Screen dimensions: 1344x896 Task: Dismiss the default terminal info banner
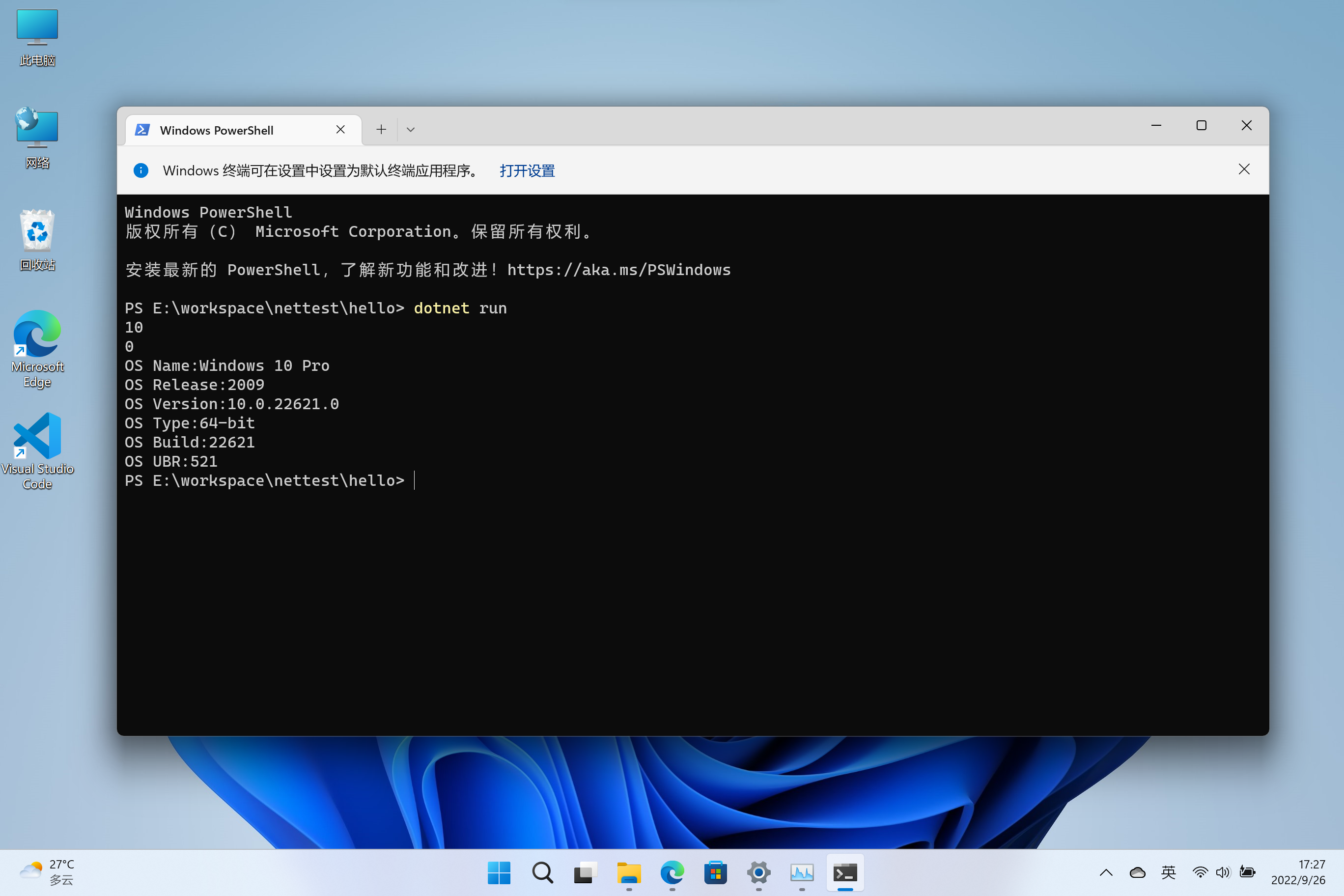tap(1244, 169)
